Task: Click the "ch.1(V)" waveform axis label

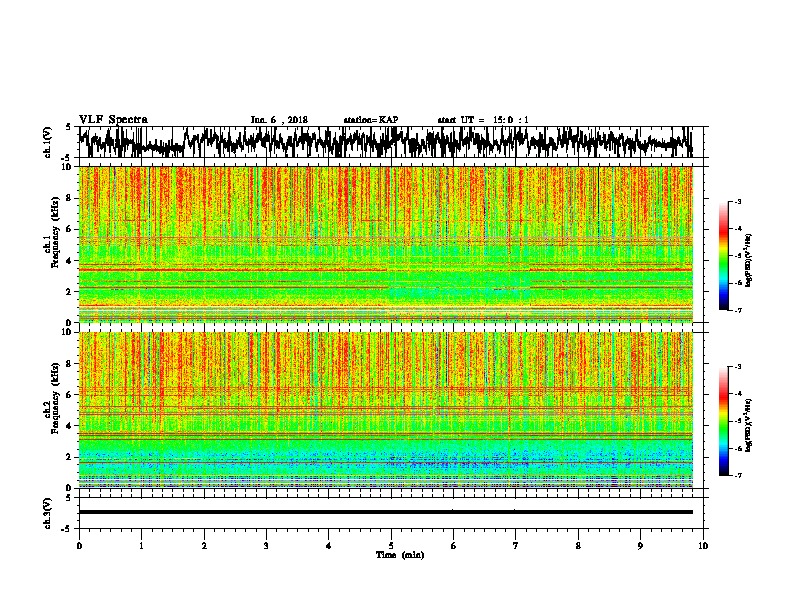Action: [x=47, y=142]
